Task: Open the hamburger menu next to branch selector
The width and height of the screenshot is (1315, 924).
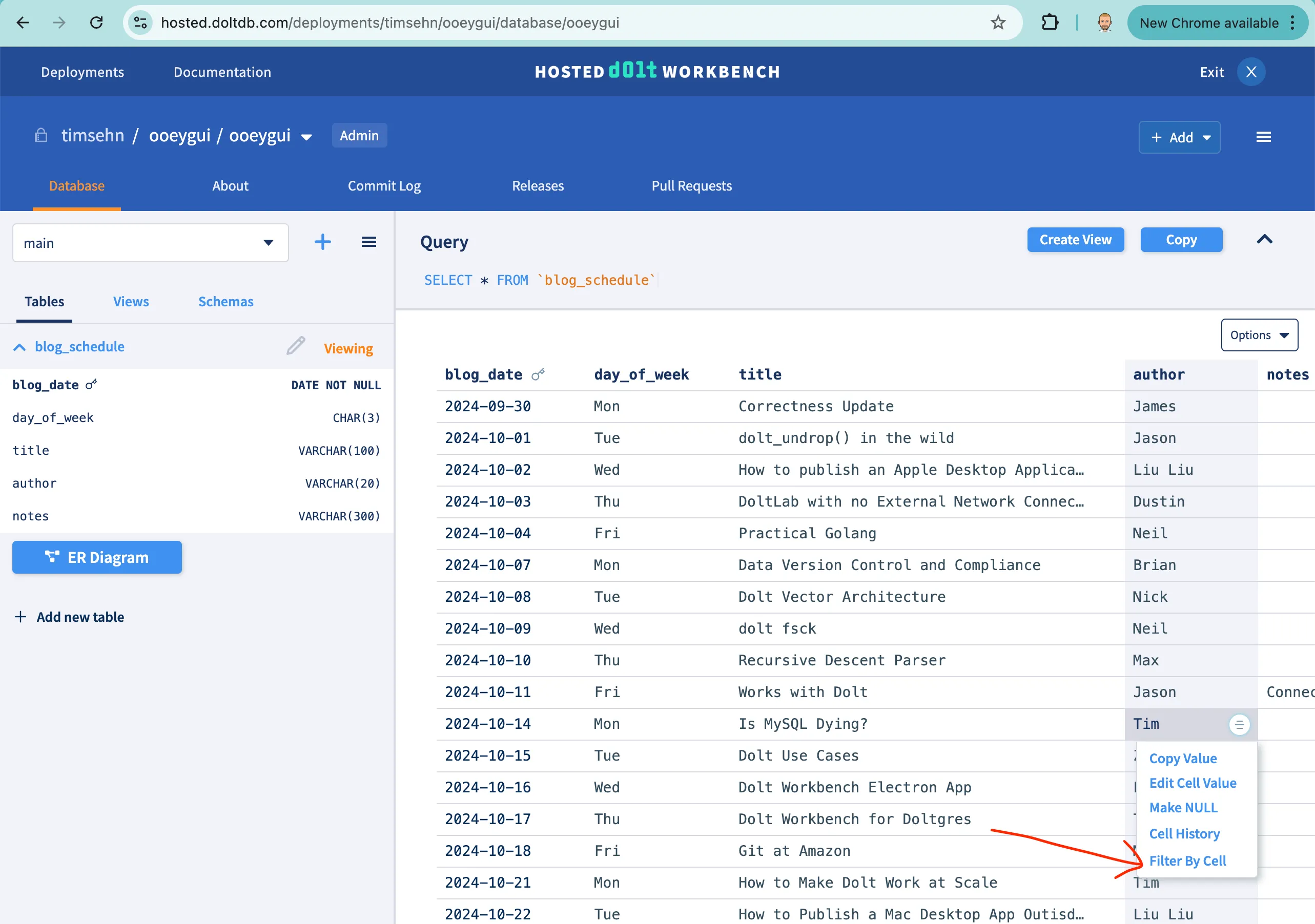Action: click(x=369, y=242)
